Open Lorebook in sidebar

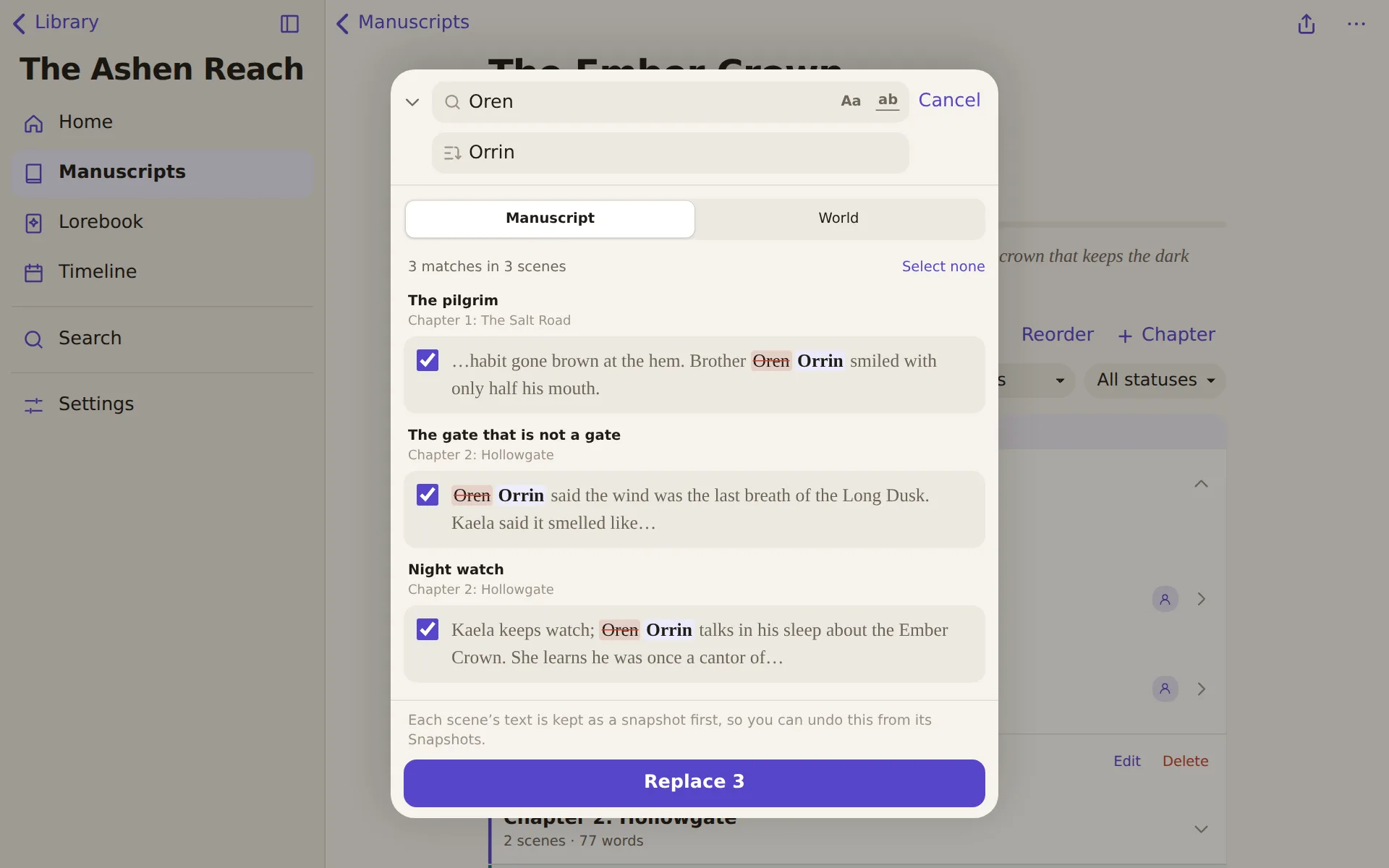[162, 222]
